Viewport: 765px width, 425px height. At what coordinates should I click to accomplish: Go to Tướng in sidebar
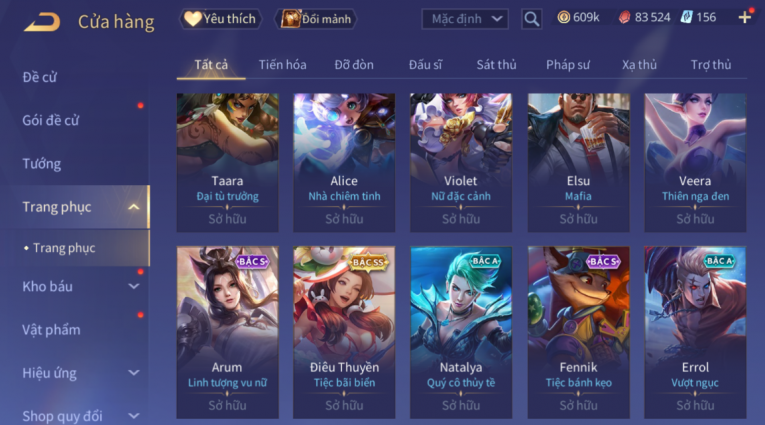click(x=42, y=163)
